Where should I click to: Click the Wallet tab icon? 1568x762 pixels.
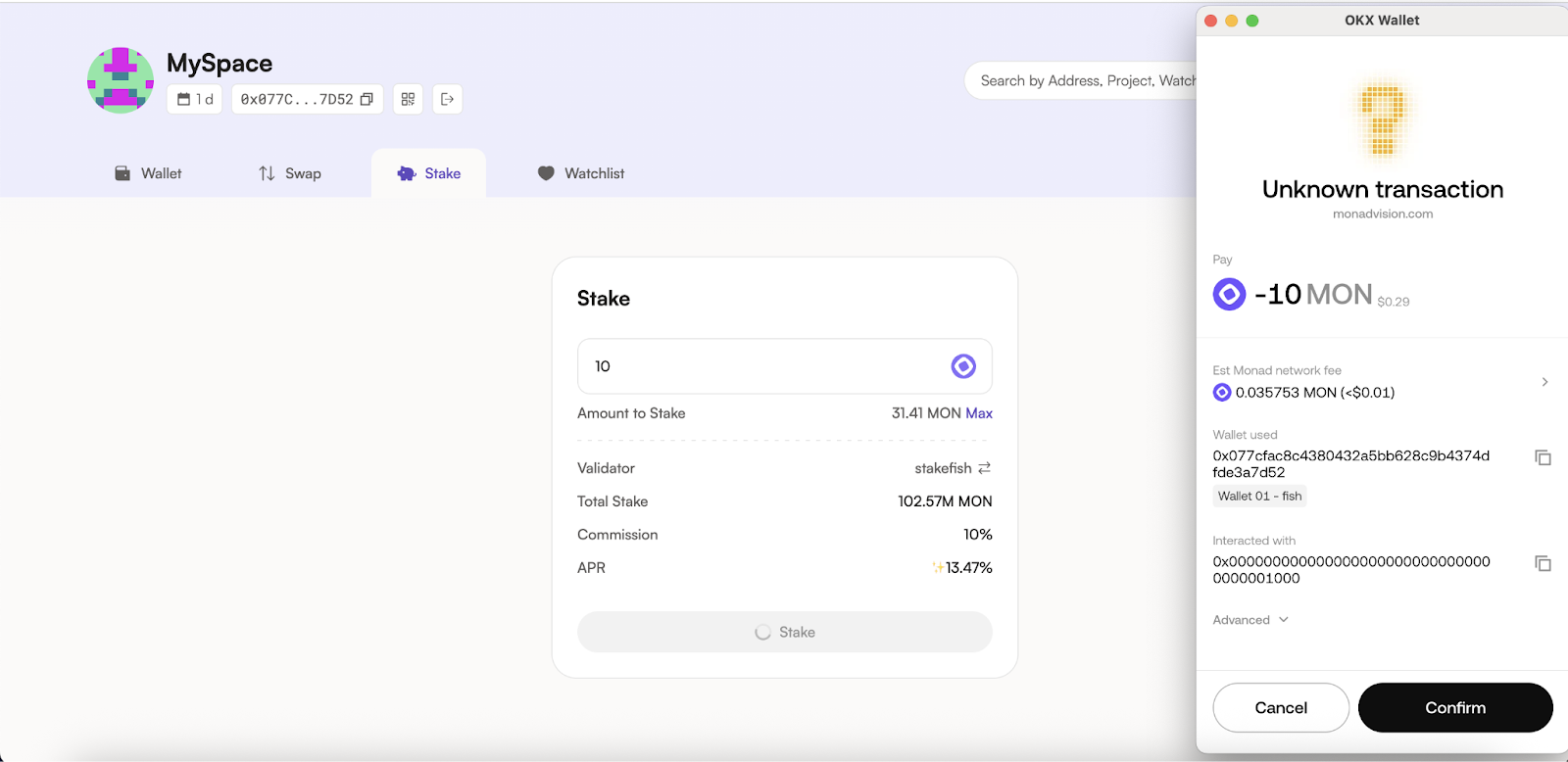[122, 173]
